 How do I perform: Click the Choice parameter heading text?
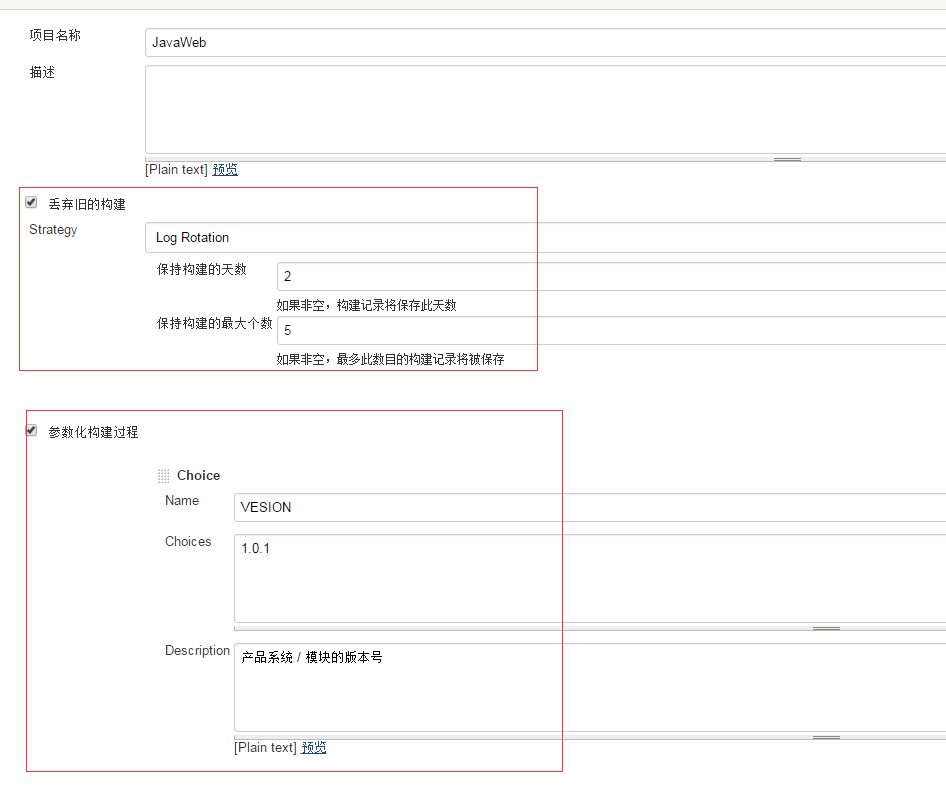tap(198, 476)
